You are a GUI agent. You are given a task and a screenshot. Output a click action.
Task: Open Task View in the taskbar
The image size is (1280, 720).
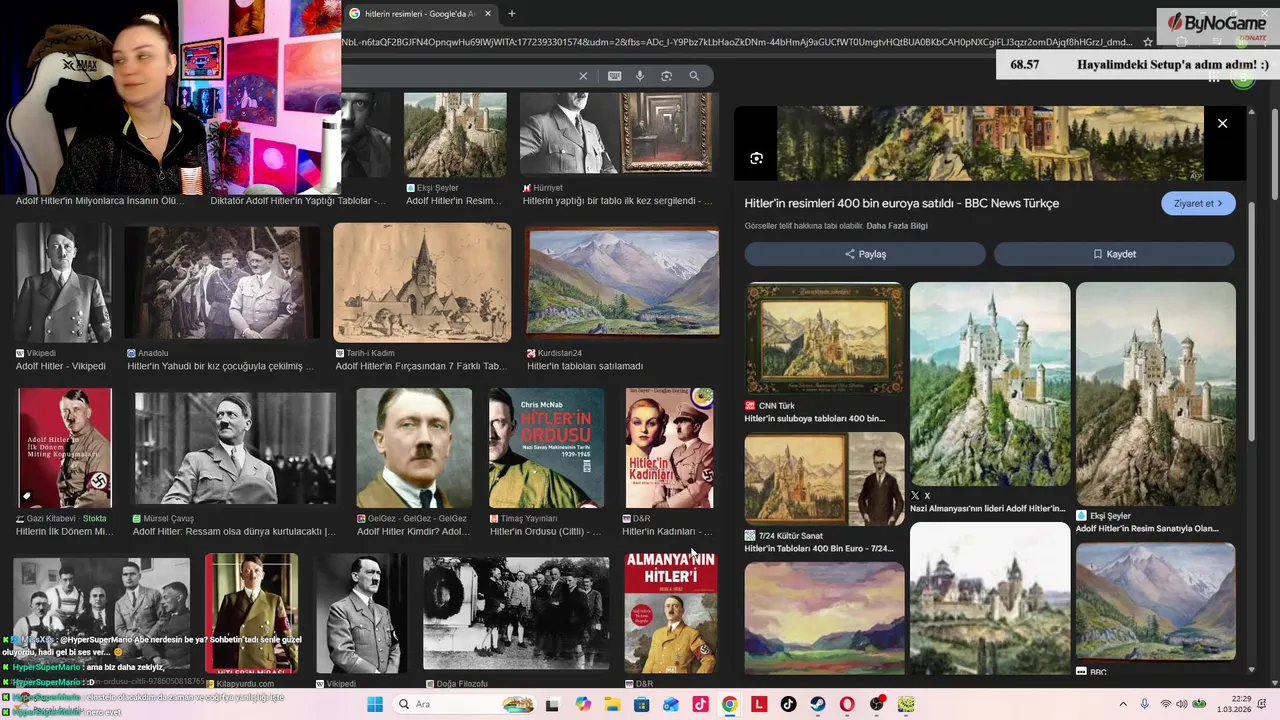tap(552, 704)
